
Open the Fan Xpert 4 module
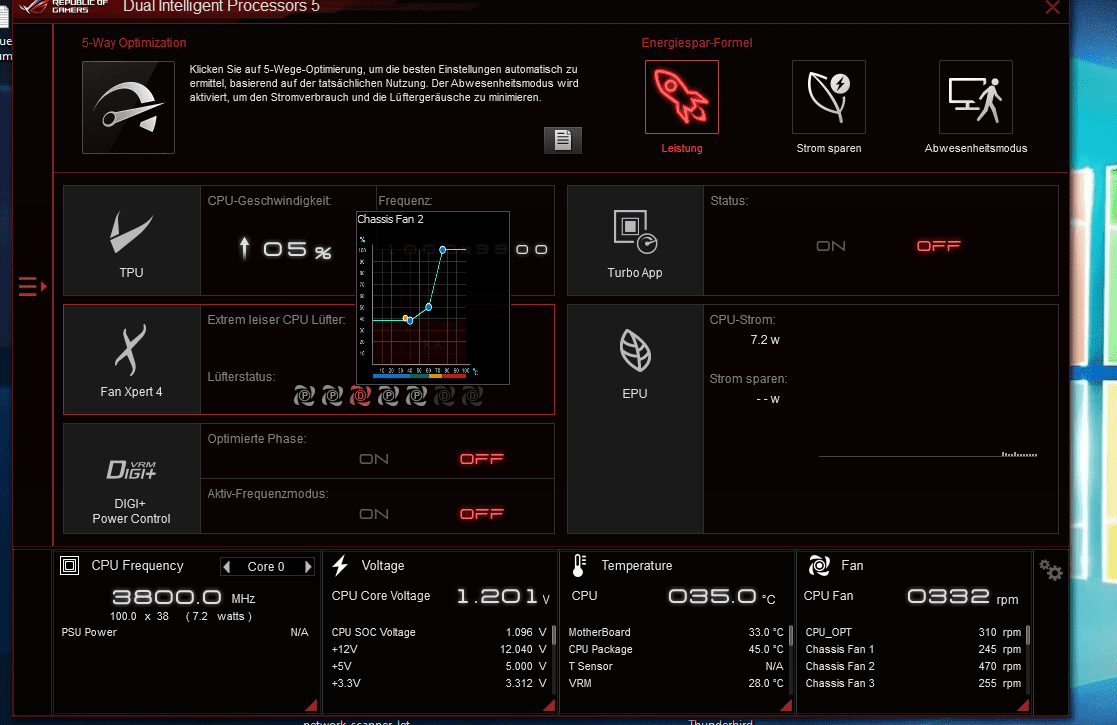(132, 360)
